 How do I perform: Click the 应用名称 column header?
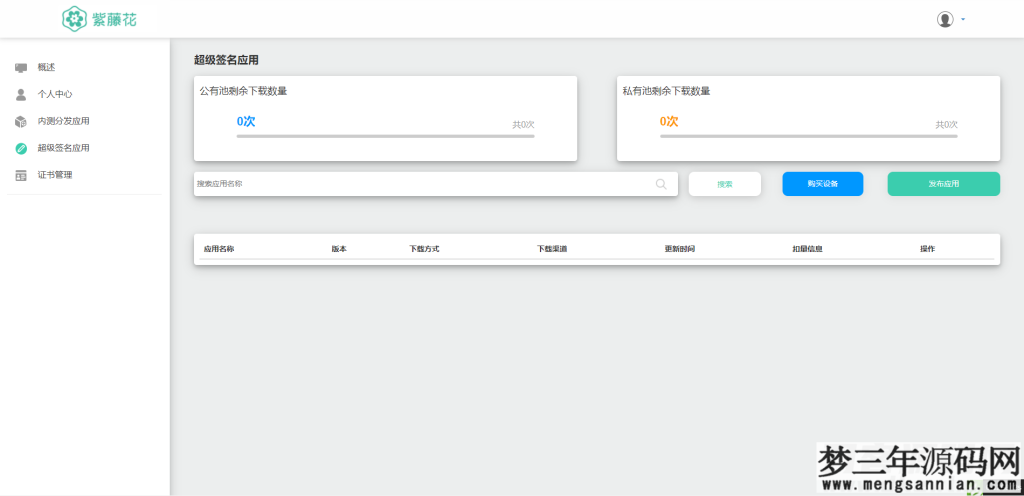click(x=219, y=249)
